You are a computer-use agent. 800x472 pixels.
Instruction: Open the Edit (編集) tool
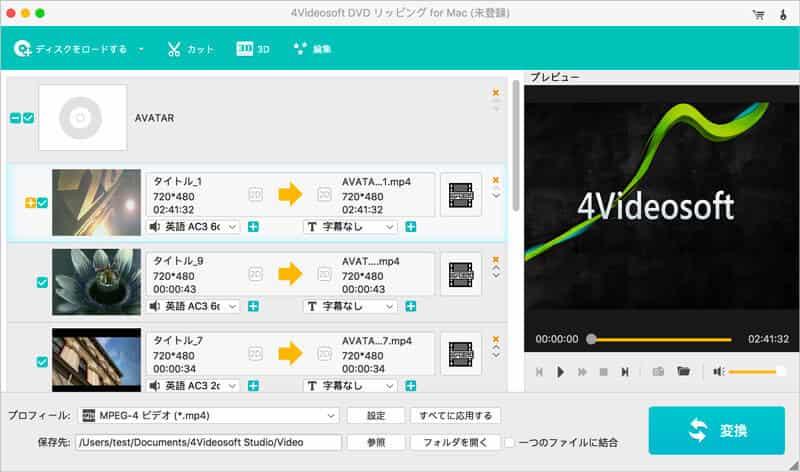pyautogui.click(x=313, y=49)
